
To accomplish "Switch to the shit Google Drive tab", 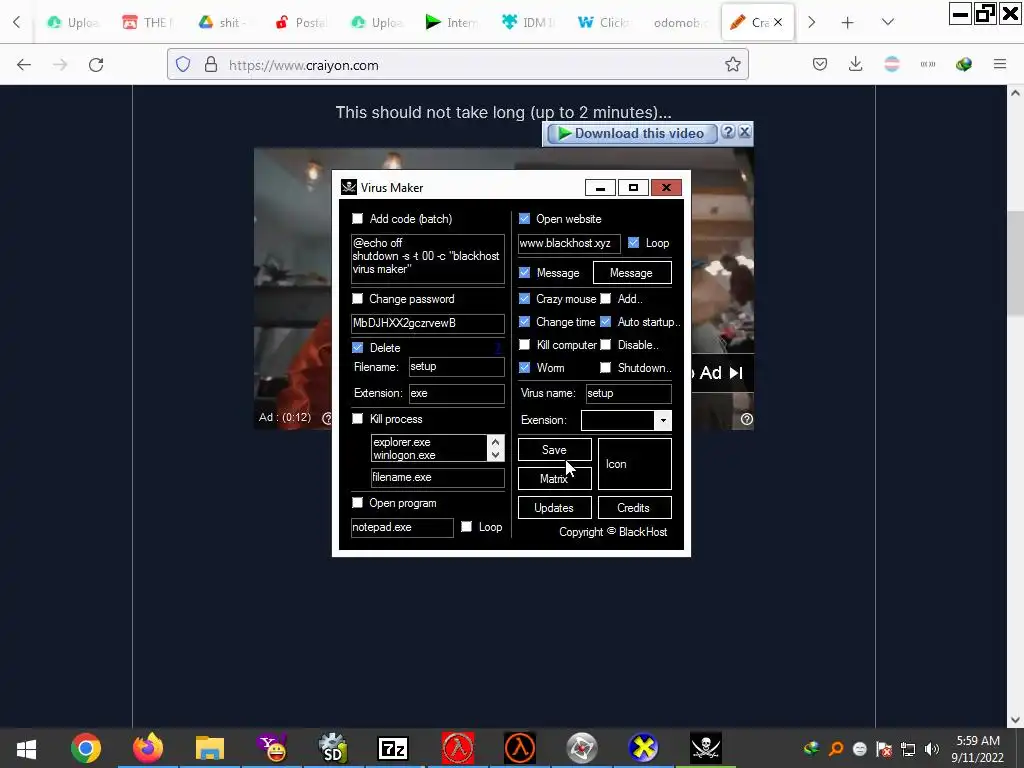I will point(223,23).
